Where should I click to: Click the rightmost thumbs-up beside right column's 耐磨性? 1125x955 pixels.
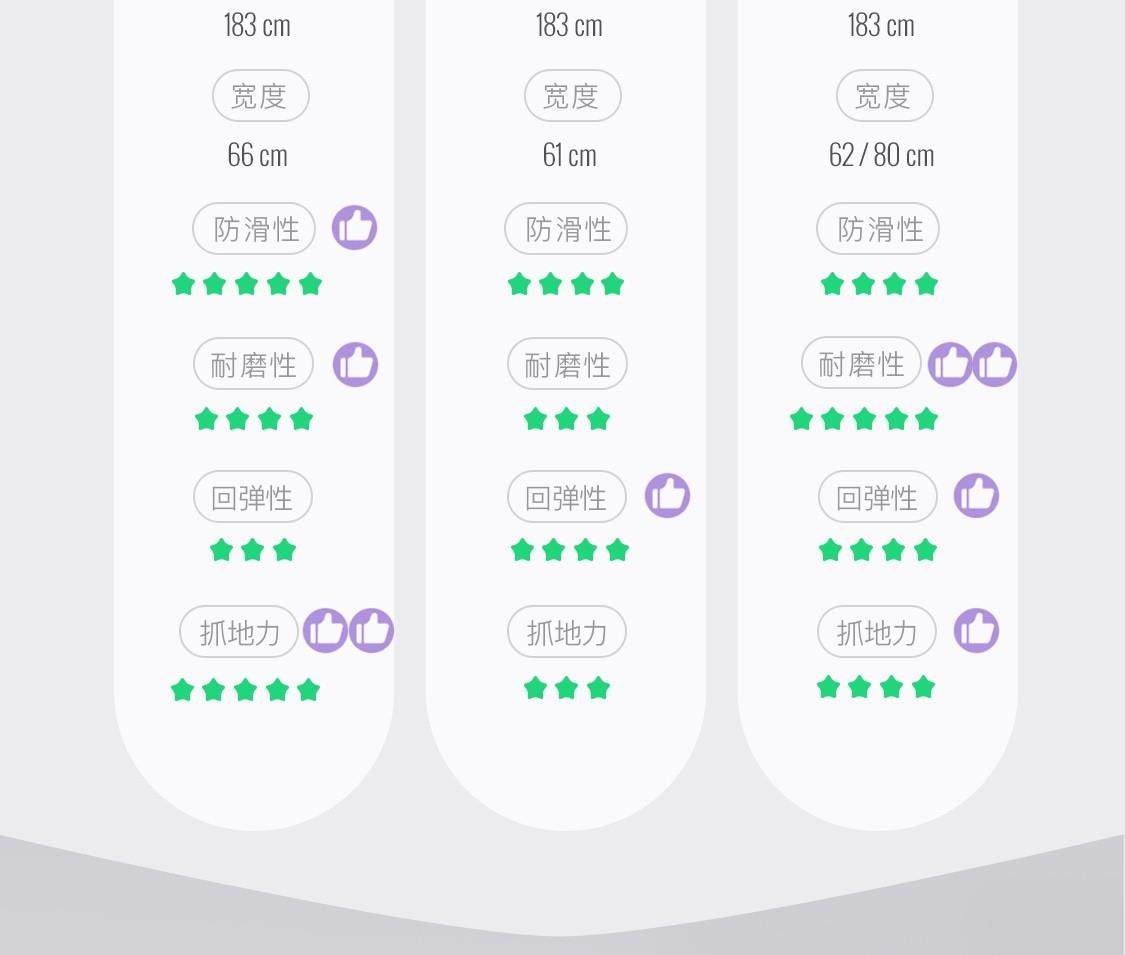click(995, 364)
